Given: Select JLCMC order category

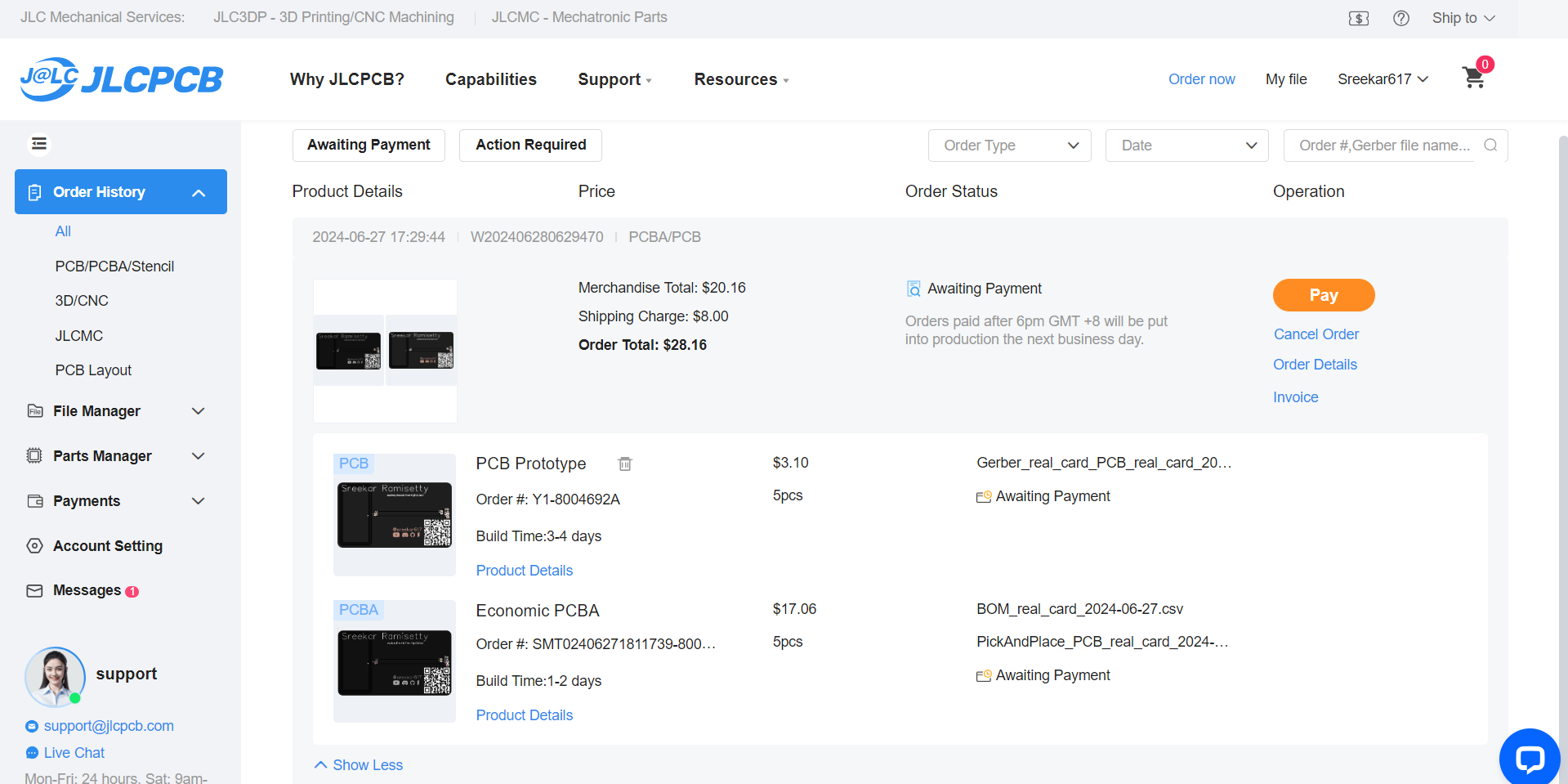Looking at the screenshot, I should pos(79,336).
